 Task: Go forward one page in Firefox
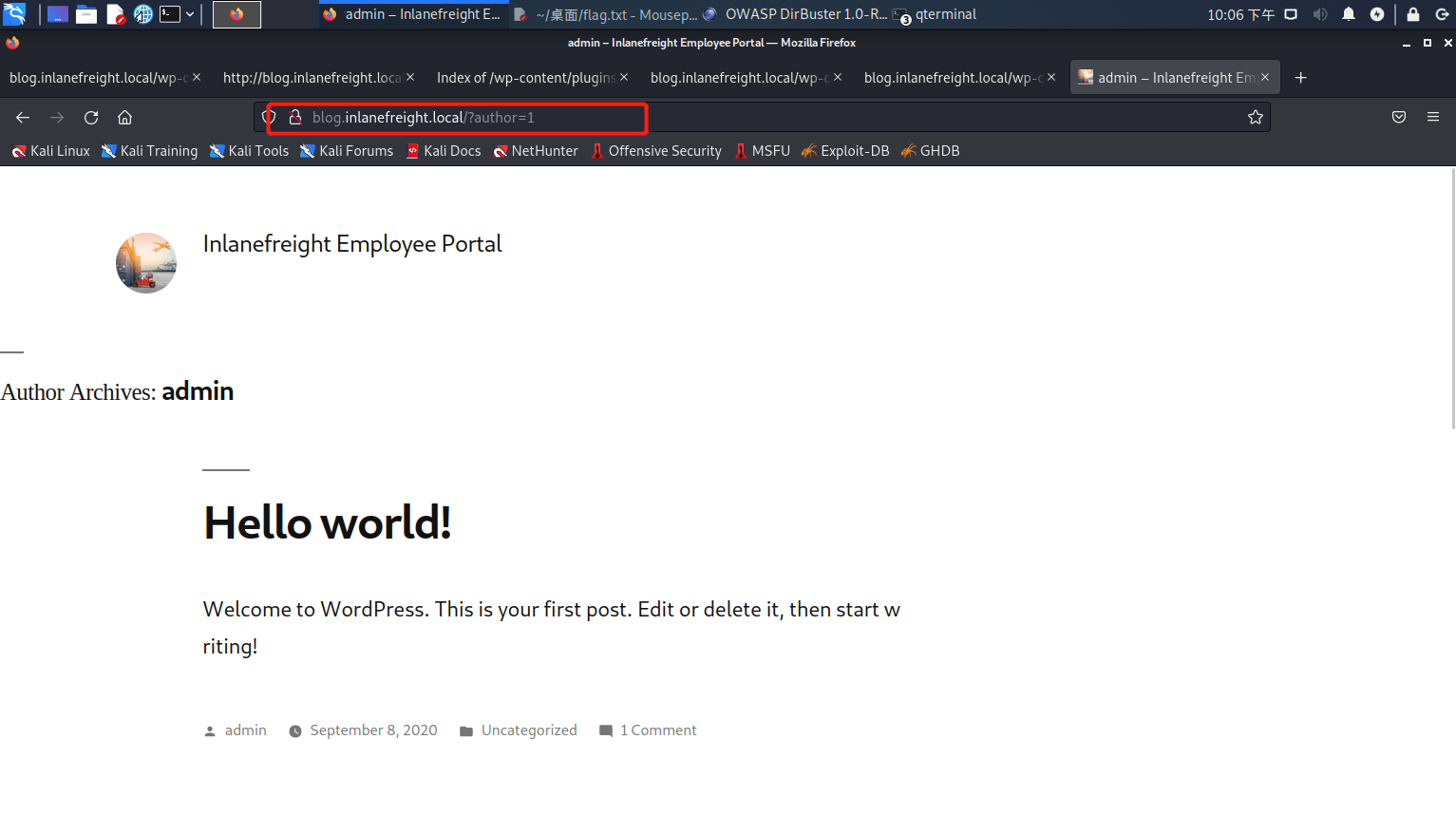point(57,118)
